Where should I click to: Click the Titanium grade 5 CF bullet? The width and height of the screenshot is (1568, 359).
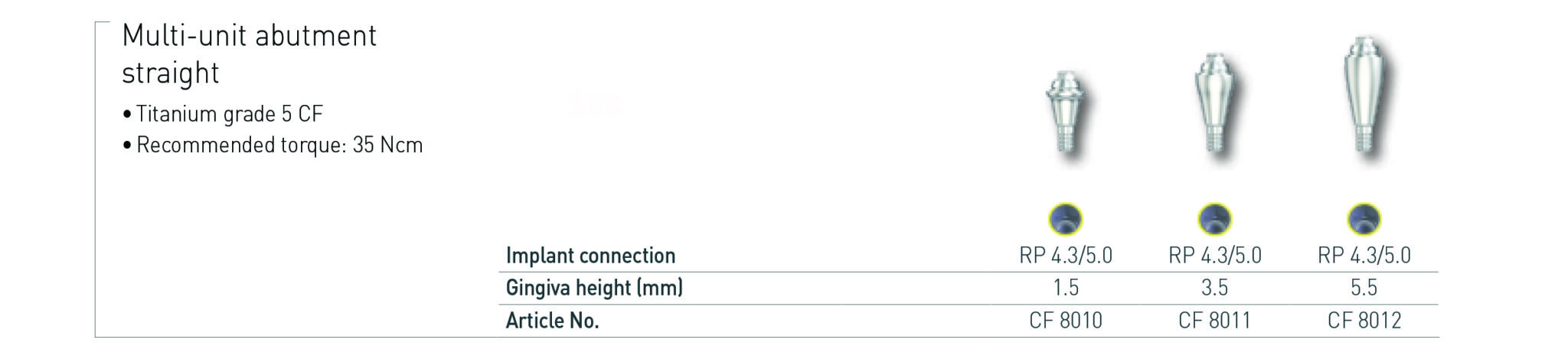(x=229, y=114)
